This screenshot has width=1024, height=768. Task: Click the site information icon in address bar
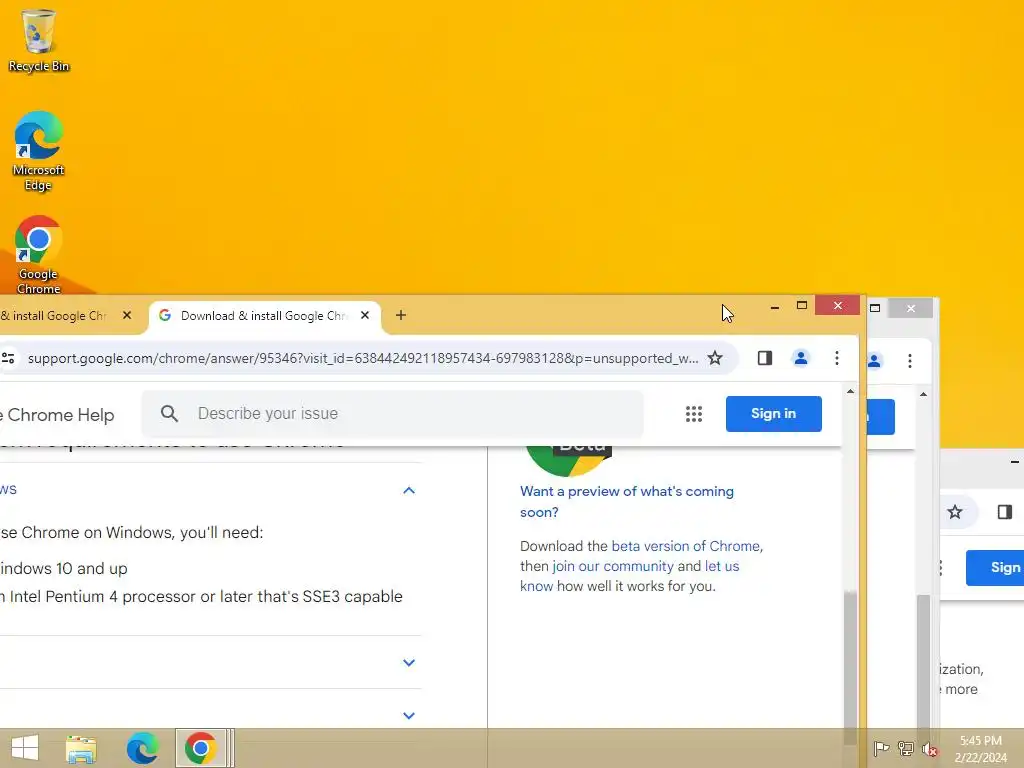pyautogui.click(x=8, y=358)
